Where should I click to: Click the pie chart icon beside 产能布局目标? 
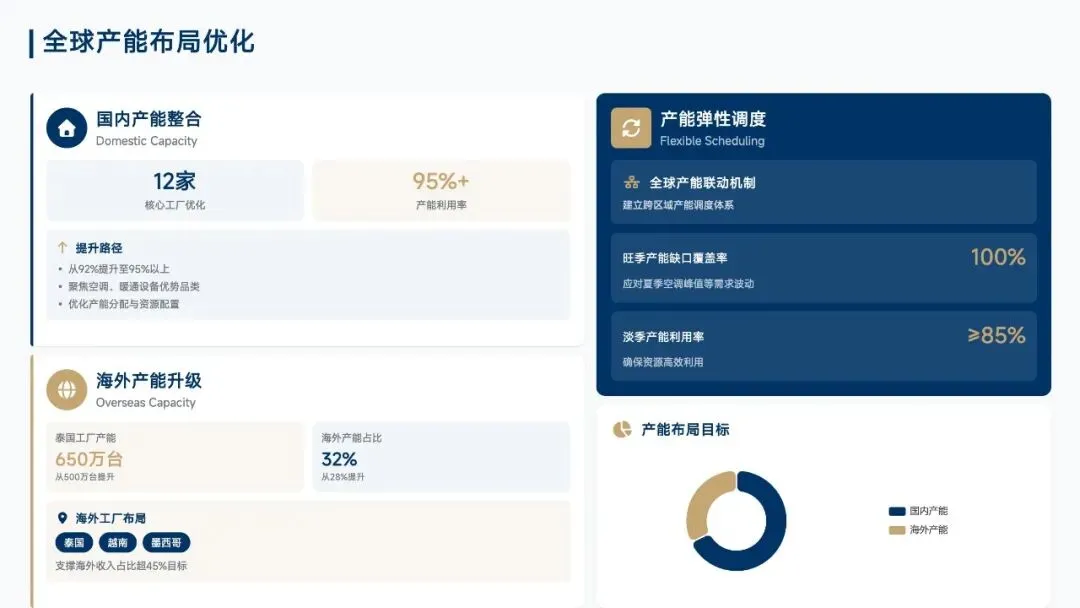[622, 429]
